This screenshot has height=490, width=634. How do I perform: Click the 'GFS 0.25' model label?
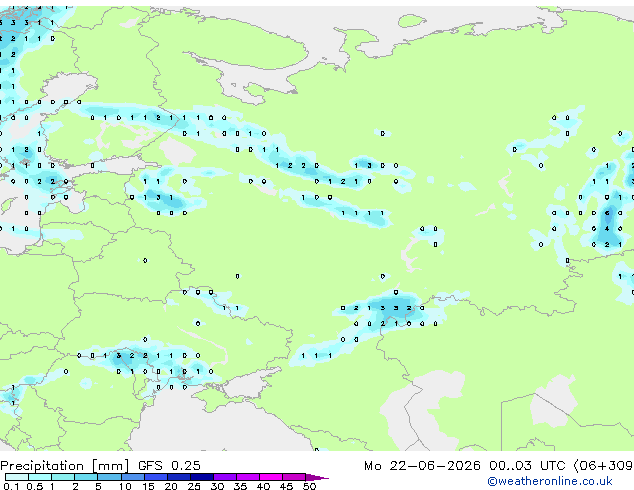tap(169, 466)
